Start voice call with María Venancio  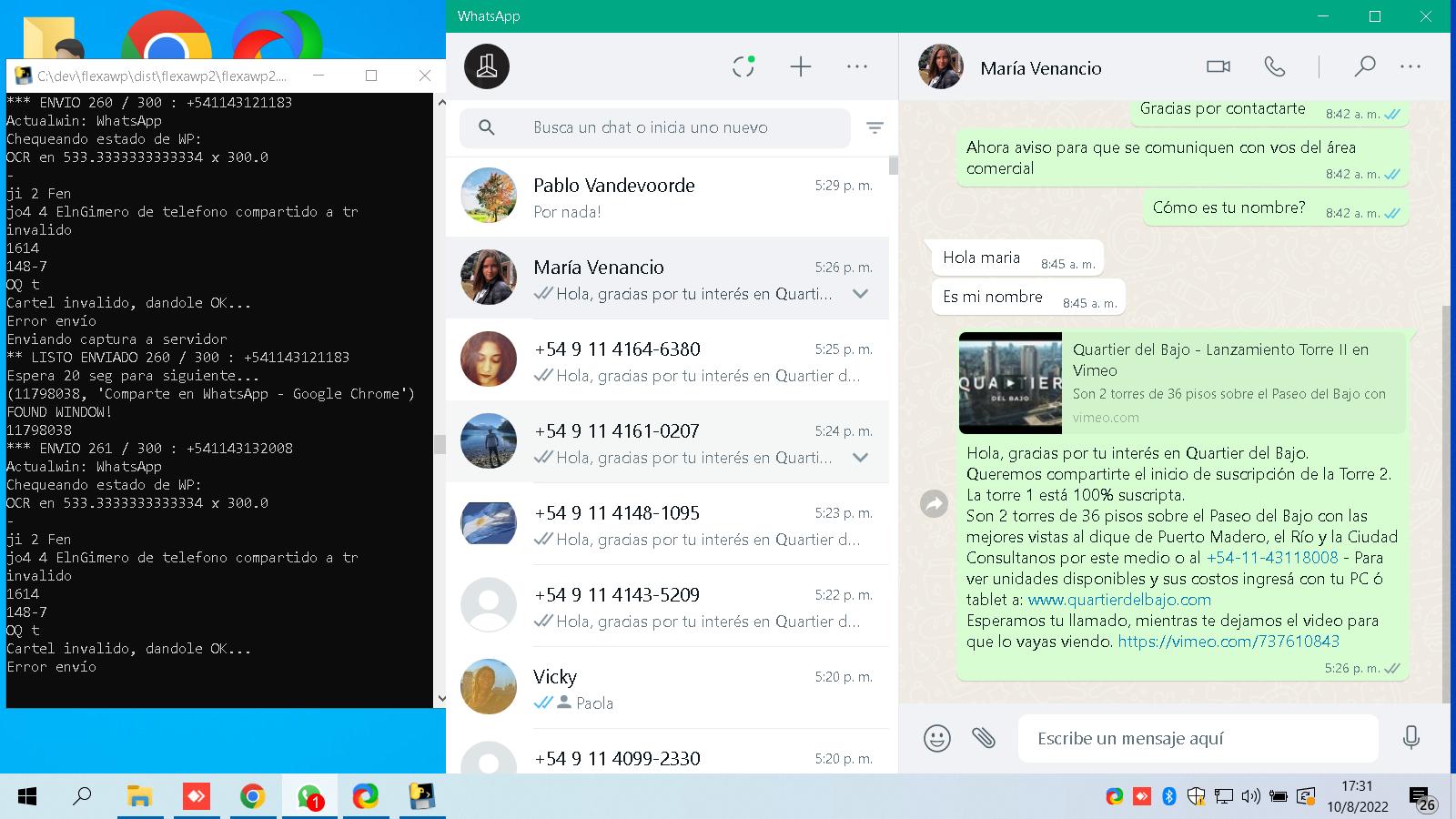pos(1275,66)
